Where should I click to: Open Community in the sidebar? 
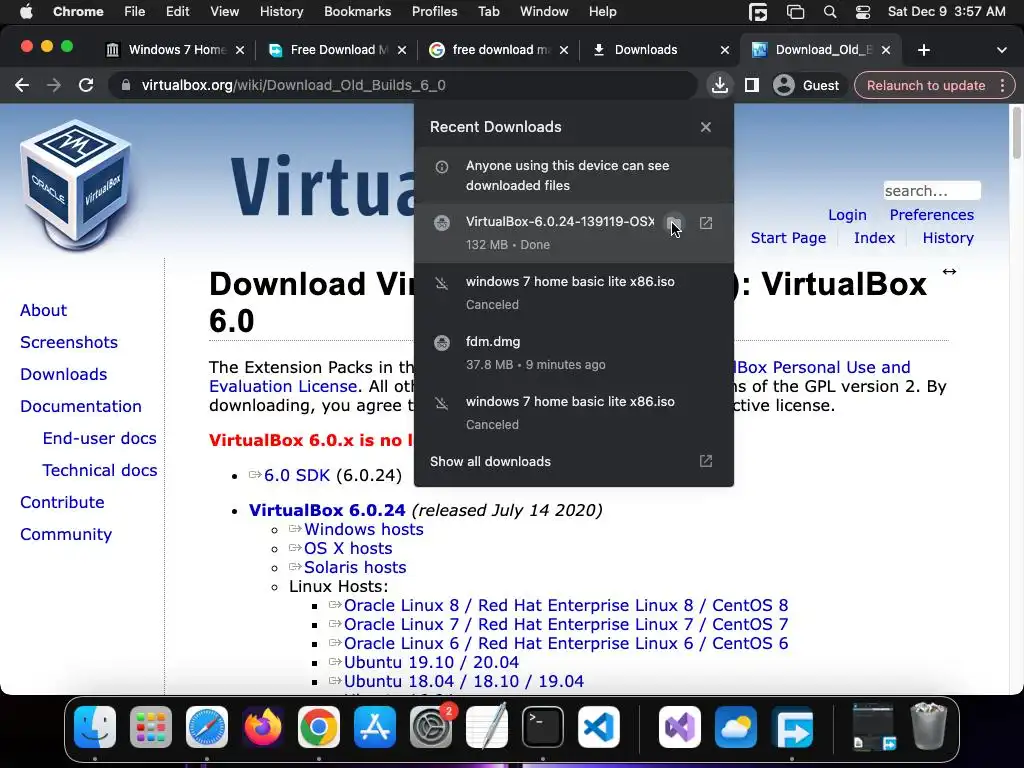[66, 534]
